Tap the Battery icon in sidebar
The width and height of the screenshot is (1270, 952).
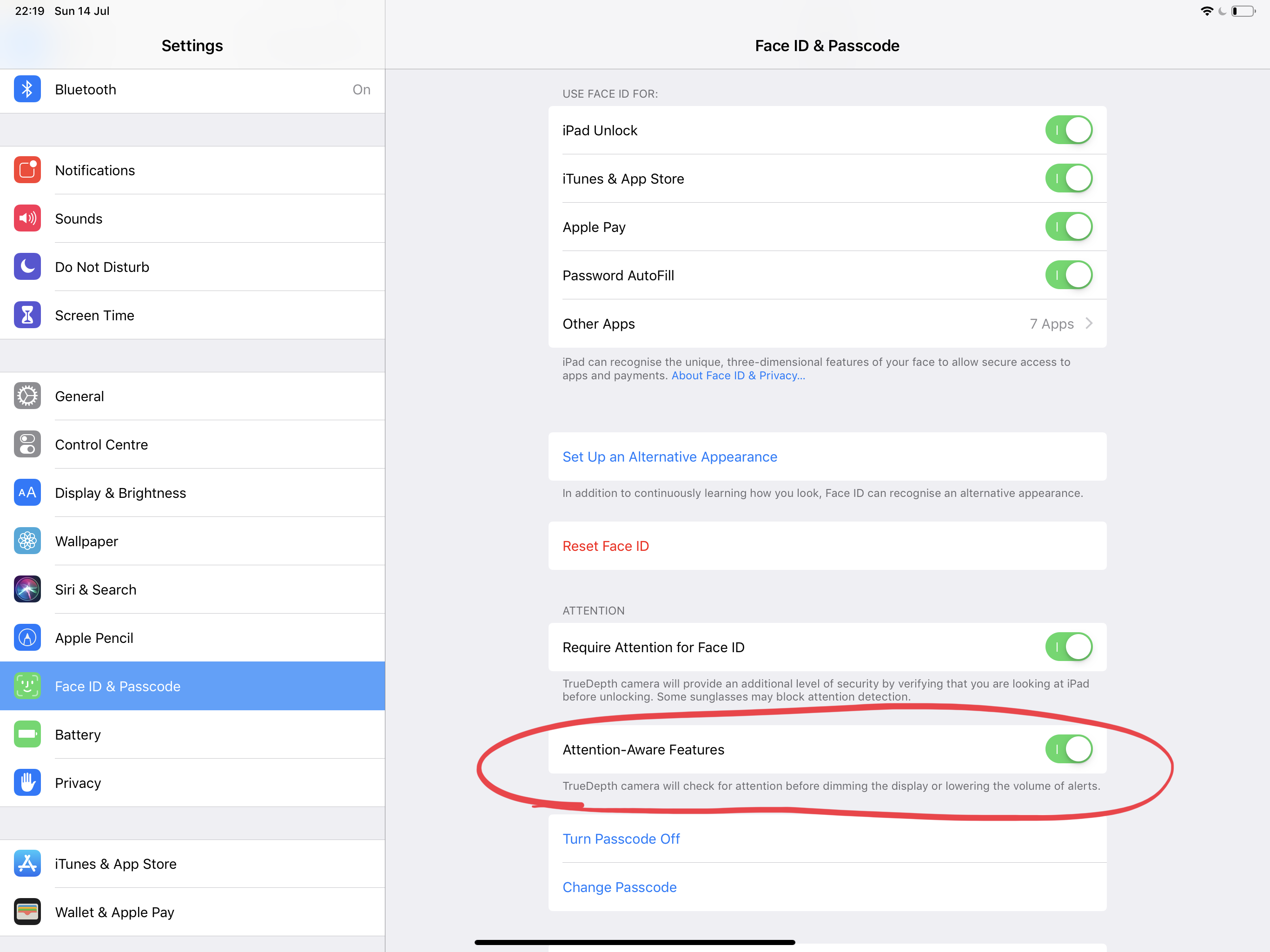tap(27, 734)
